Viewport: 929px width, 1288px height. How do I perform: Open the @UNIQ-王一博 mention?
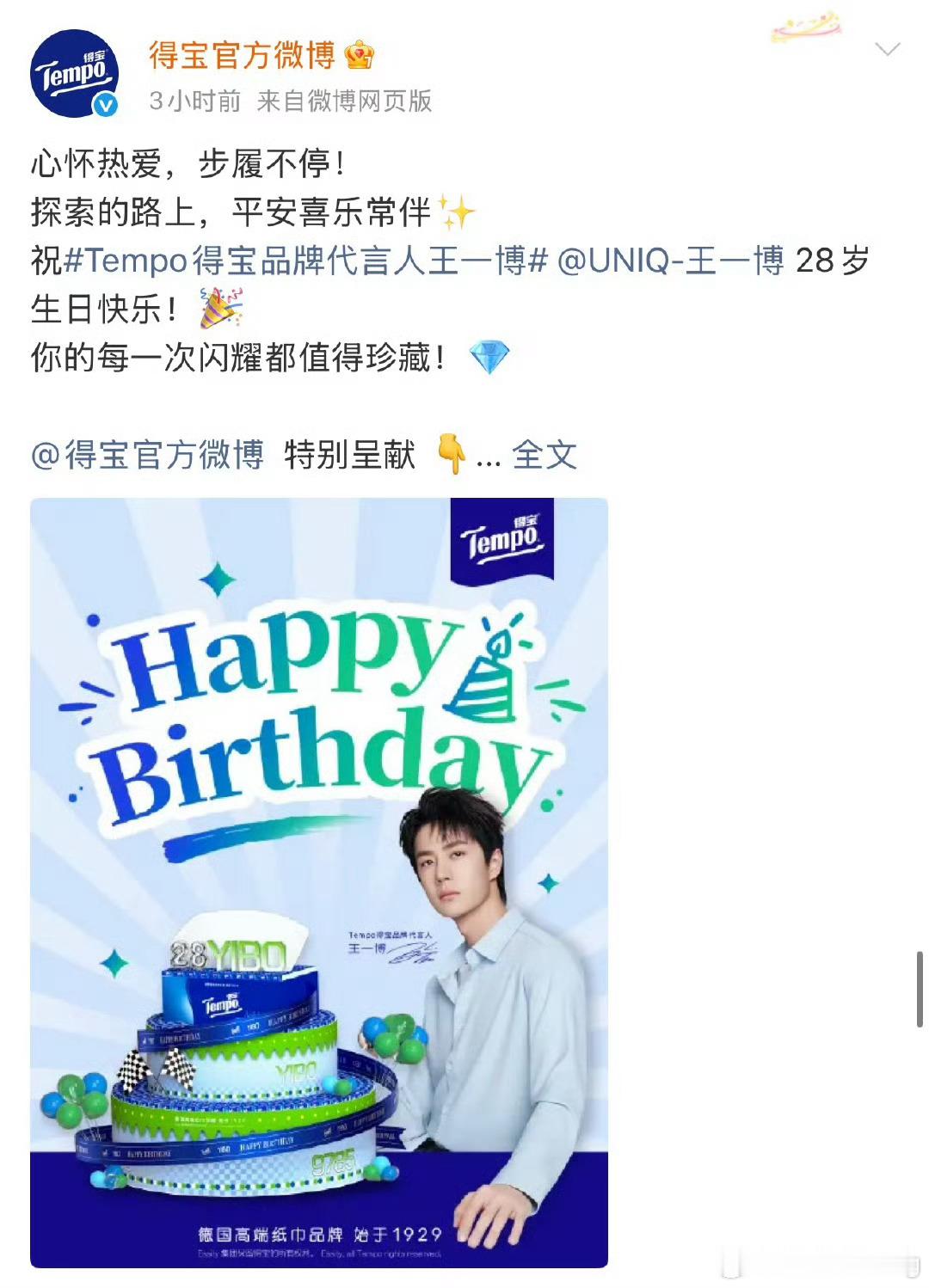pyautogui.click(x=671, y=260)
